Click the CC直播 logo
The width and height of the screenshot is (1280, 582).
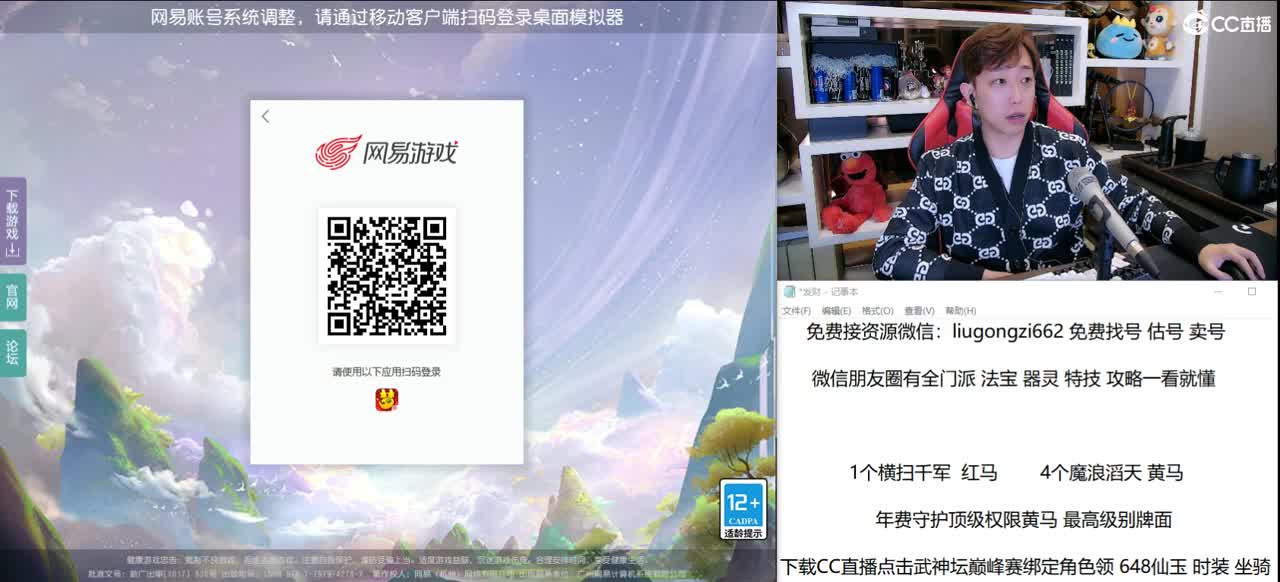coord(1227,24)
